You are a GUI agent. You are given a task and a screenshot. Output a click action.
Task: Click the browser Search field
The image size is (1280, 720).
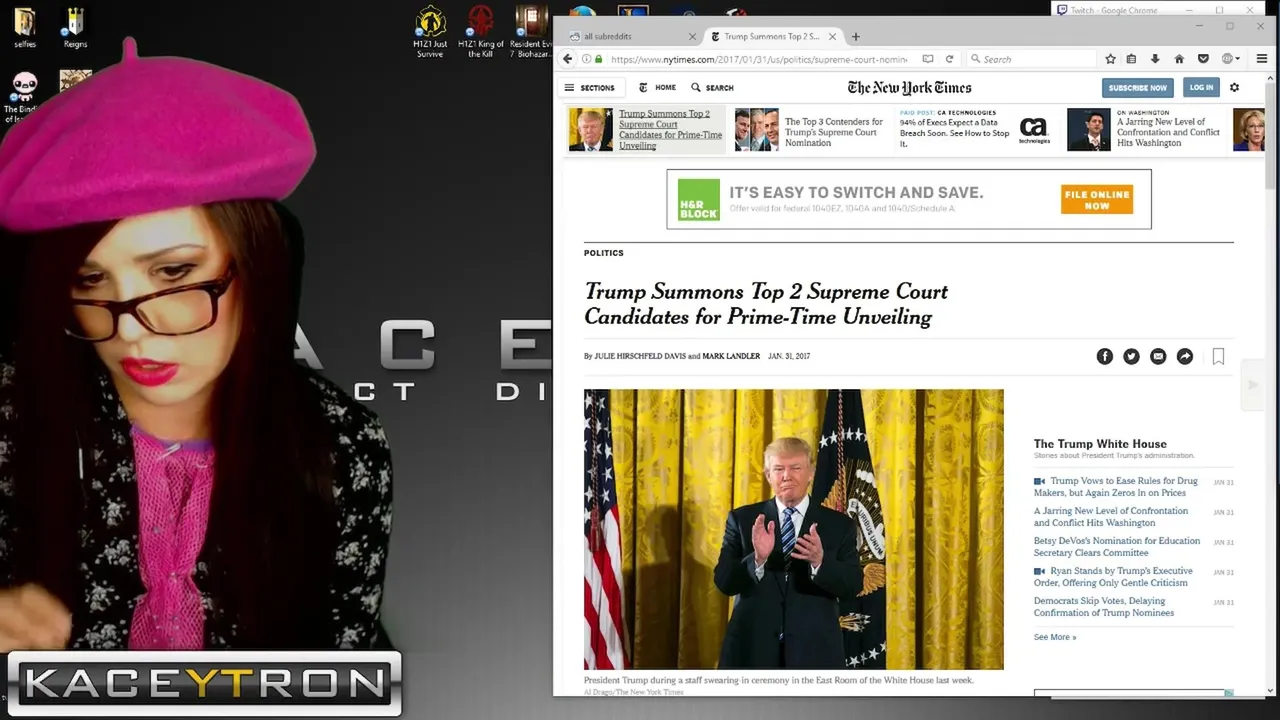tap(1030, 59)
